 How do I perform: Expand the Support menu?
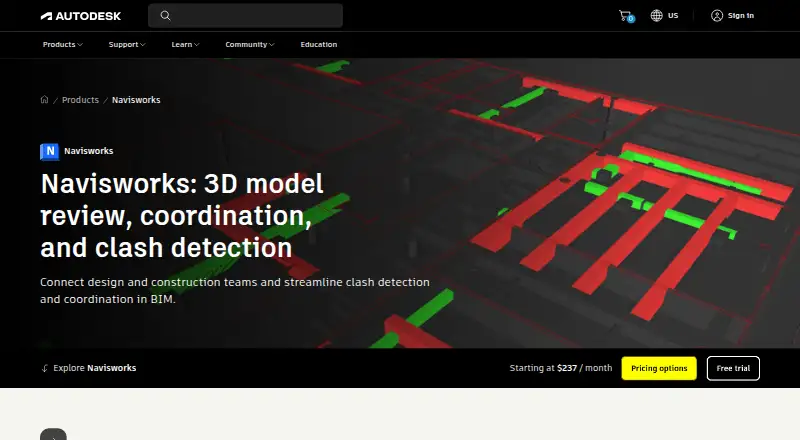pos(127,44)
